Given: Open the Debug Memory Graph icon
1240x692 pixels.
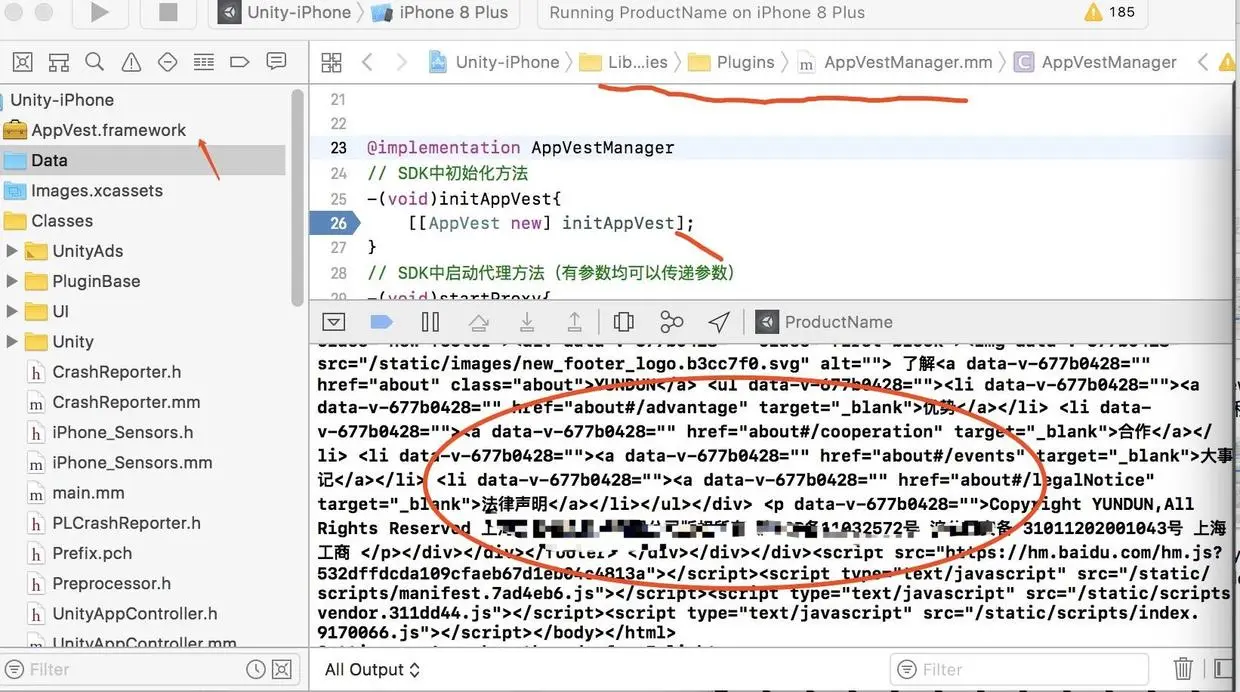Looking at the screenshot, I should 672,322.
